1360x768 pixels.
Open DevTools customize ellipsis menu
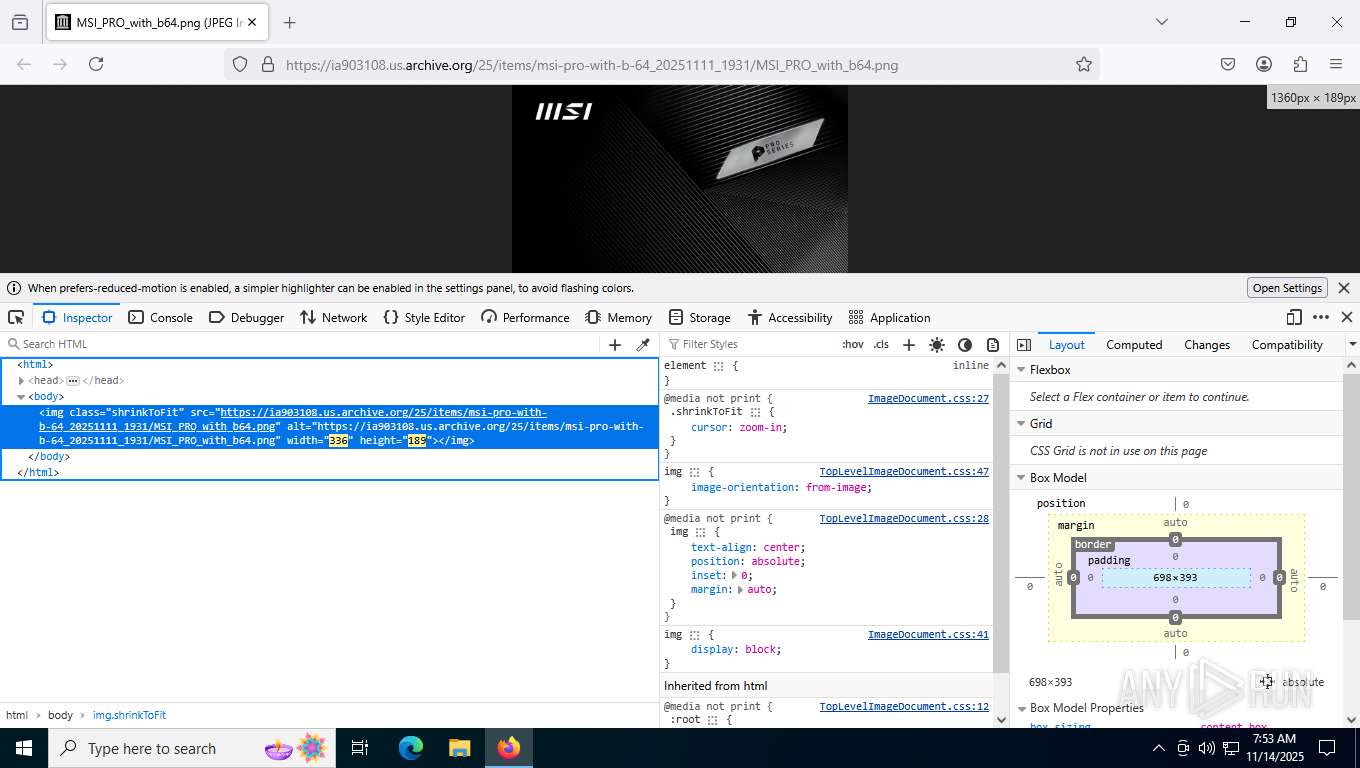coord(1321,317)
